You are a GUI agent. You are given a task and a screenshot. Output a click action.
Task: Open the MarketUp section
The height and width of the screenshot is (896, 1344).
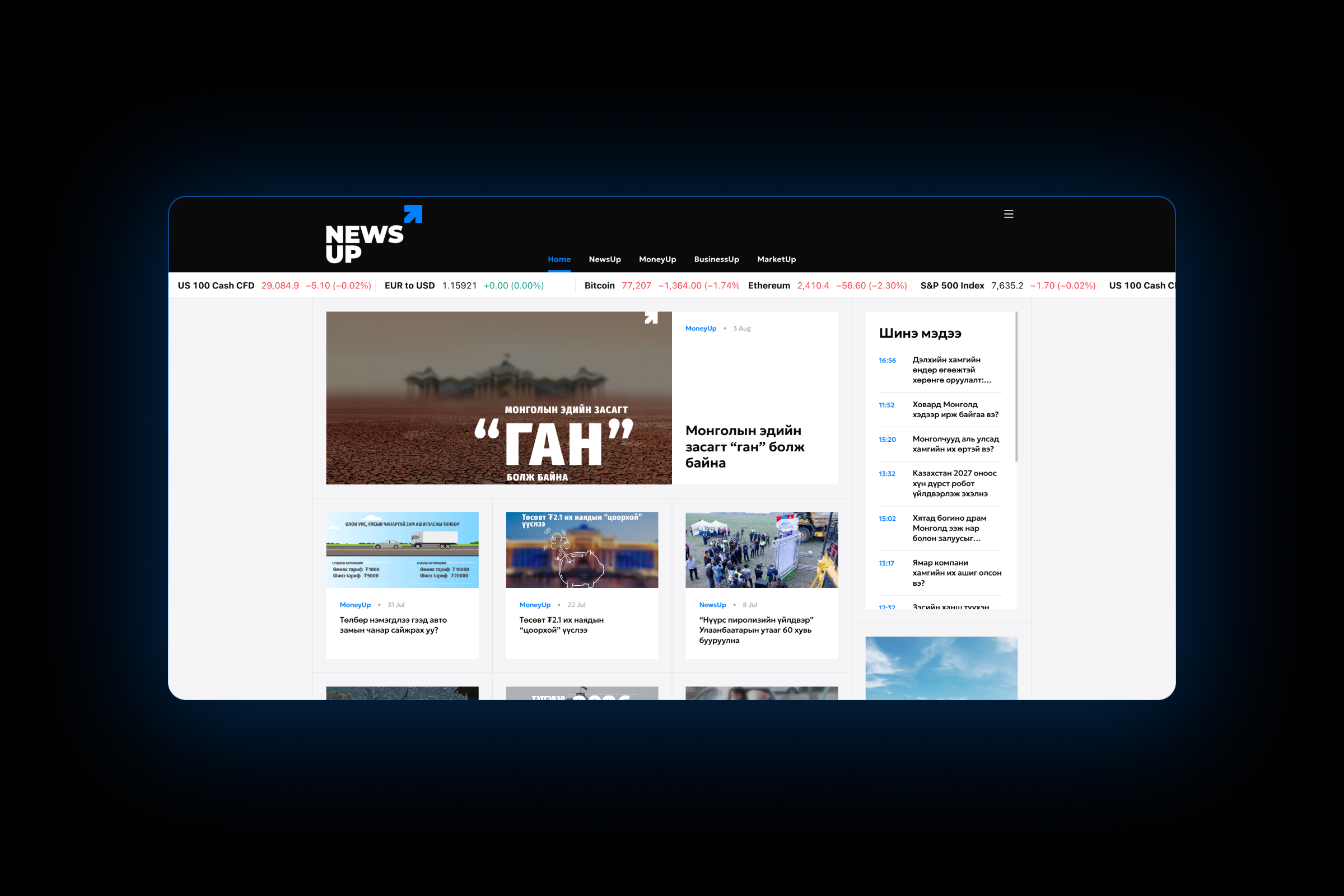coord(776,259)
